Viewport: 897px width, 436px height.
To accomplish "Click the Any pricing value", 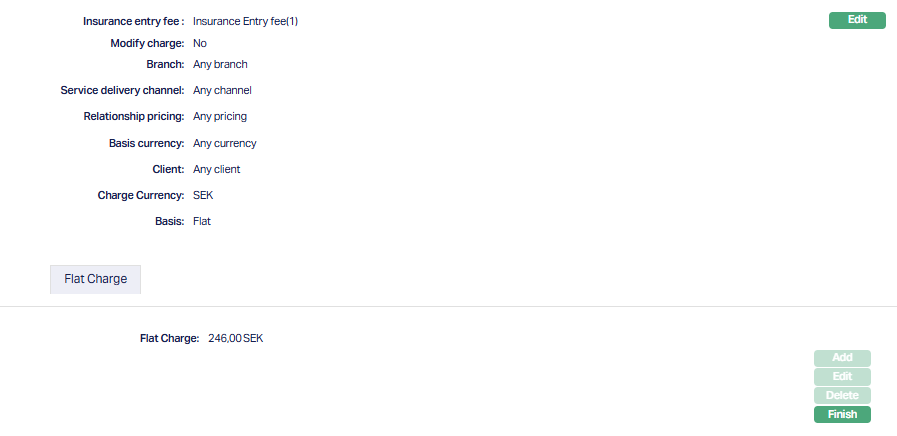I will point(220,116).
